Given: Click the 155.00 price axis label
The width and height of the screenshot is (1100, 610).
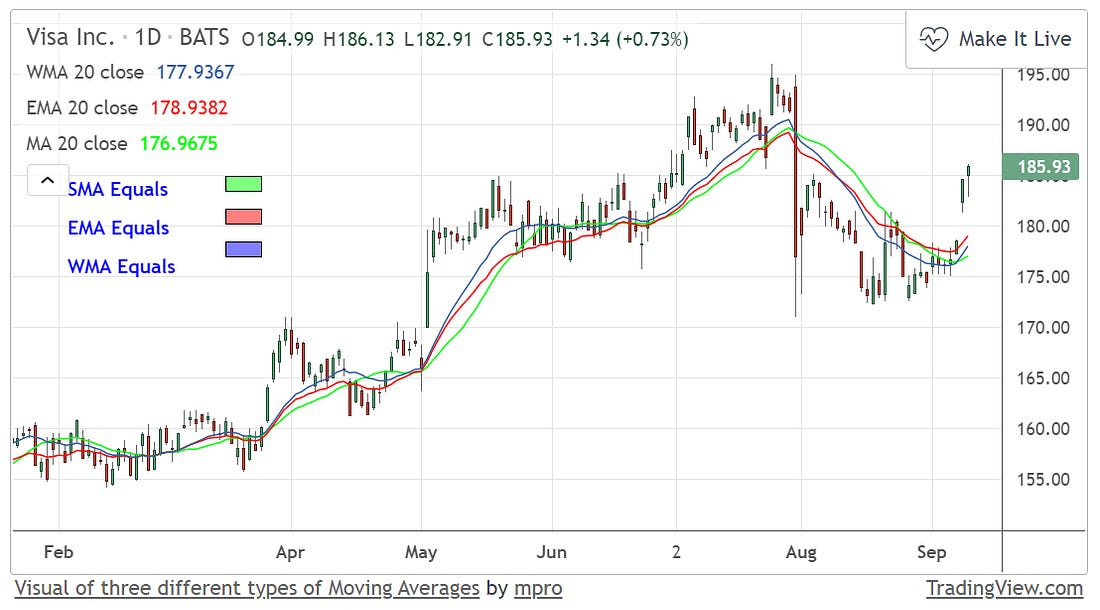Looking at the screenshot, I should coord(1043,480).
